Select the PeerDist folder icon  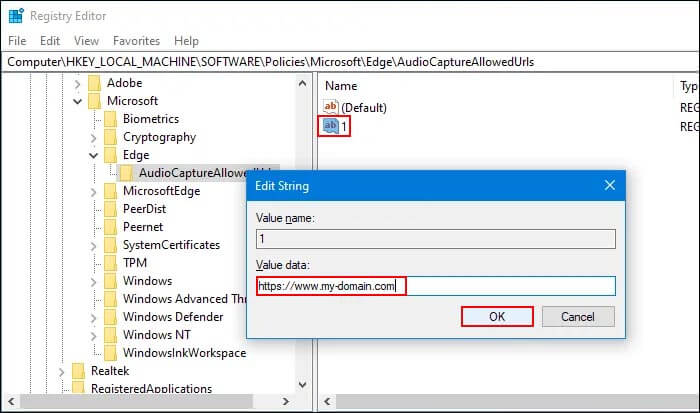pos(110,209)
